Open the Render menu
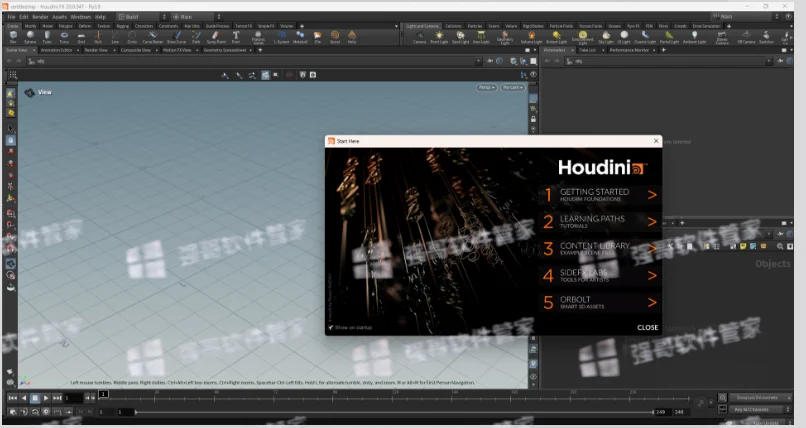 tap(40, 17)
